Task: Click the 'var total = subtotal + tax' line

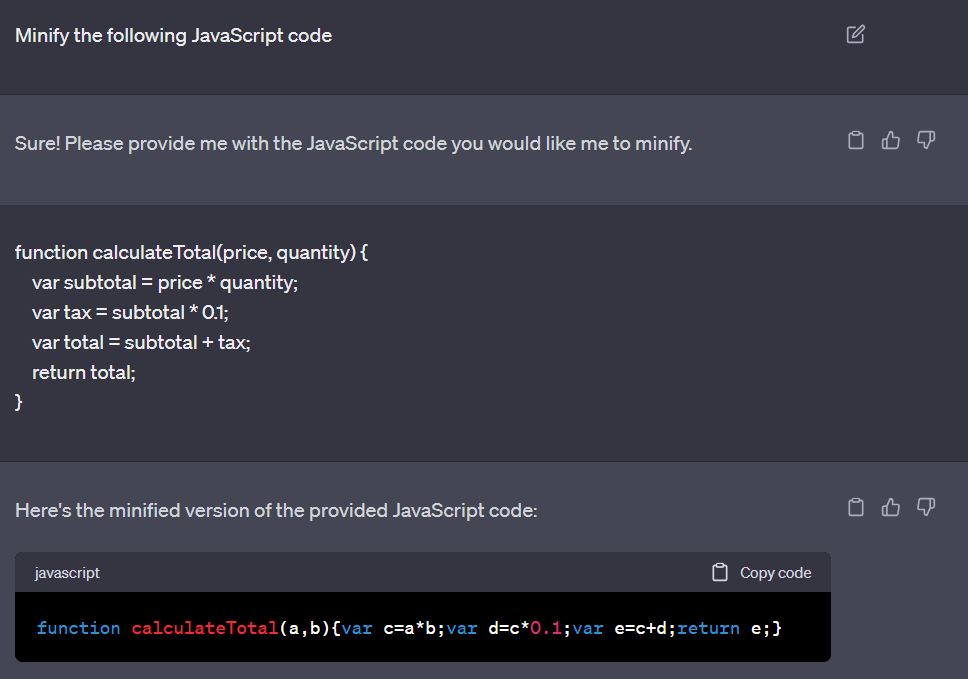Action: coord(141,342)
